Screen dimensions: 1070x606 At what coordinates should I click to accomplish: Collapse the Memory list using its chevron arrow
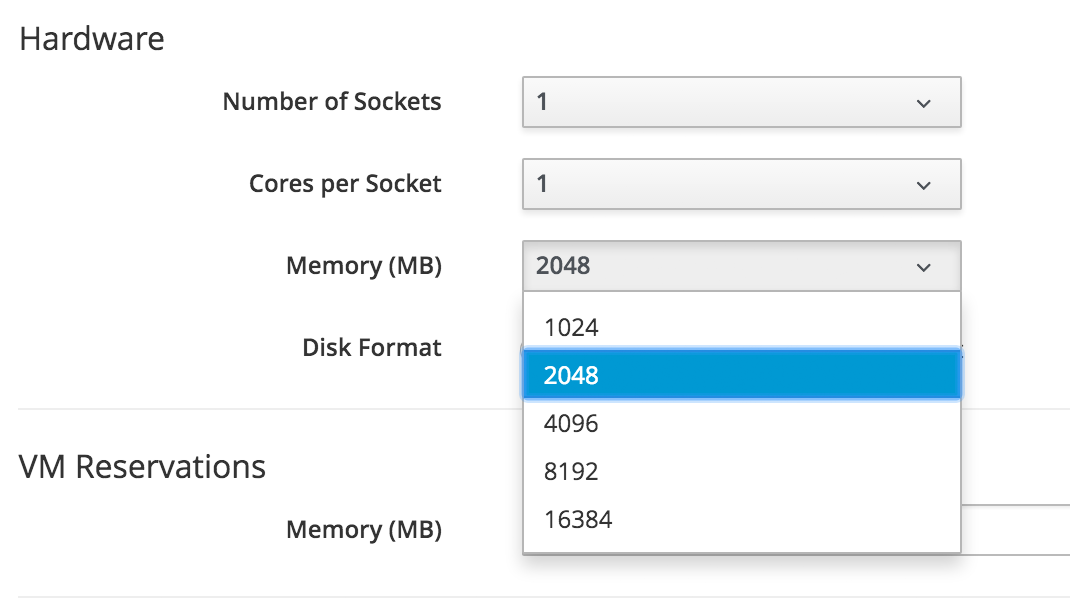click(x=924, y=267)
